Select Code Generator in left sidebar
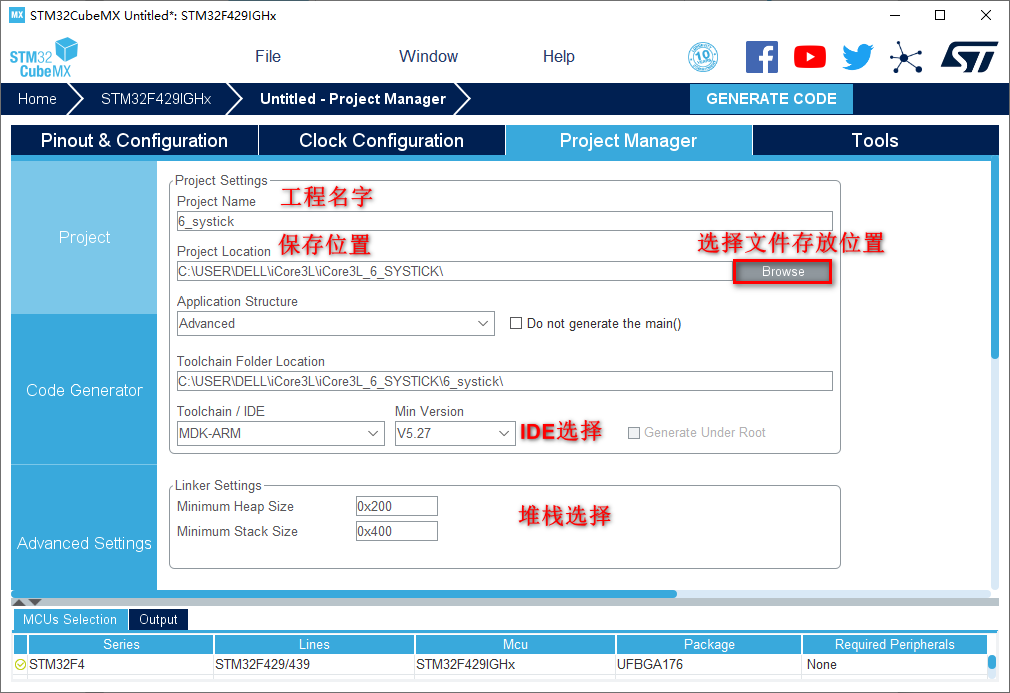1010x693 pixels. coord(84,390)
